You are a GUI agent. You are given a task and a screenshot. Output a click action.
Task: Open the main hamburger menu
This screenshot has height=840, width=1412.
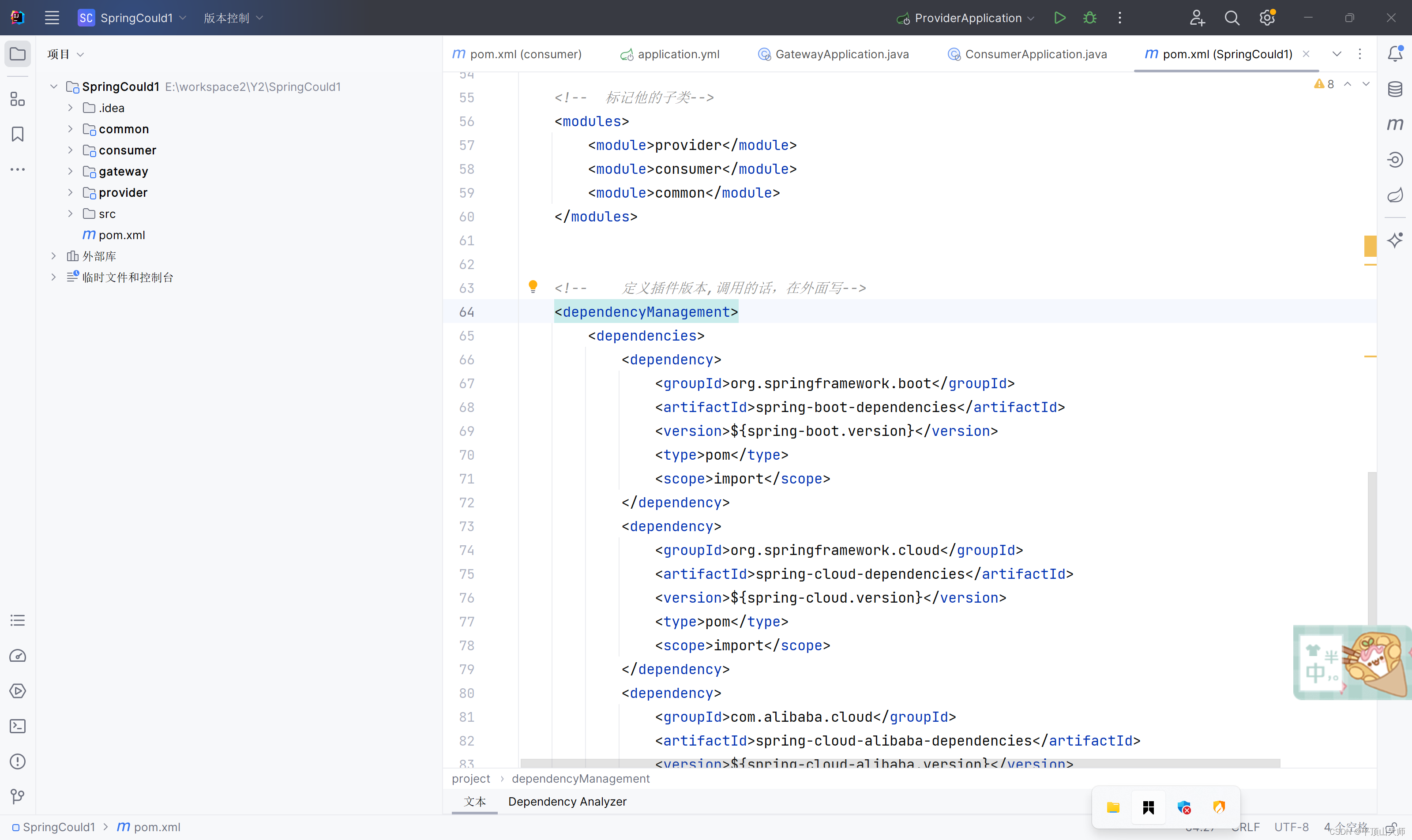click(52, 18)
